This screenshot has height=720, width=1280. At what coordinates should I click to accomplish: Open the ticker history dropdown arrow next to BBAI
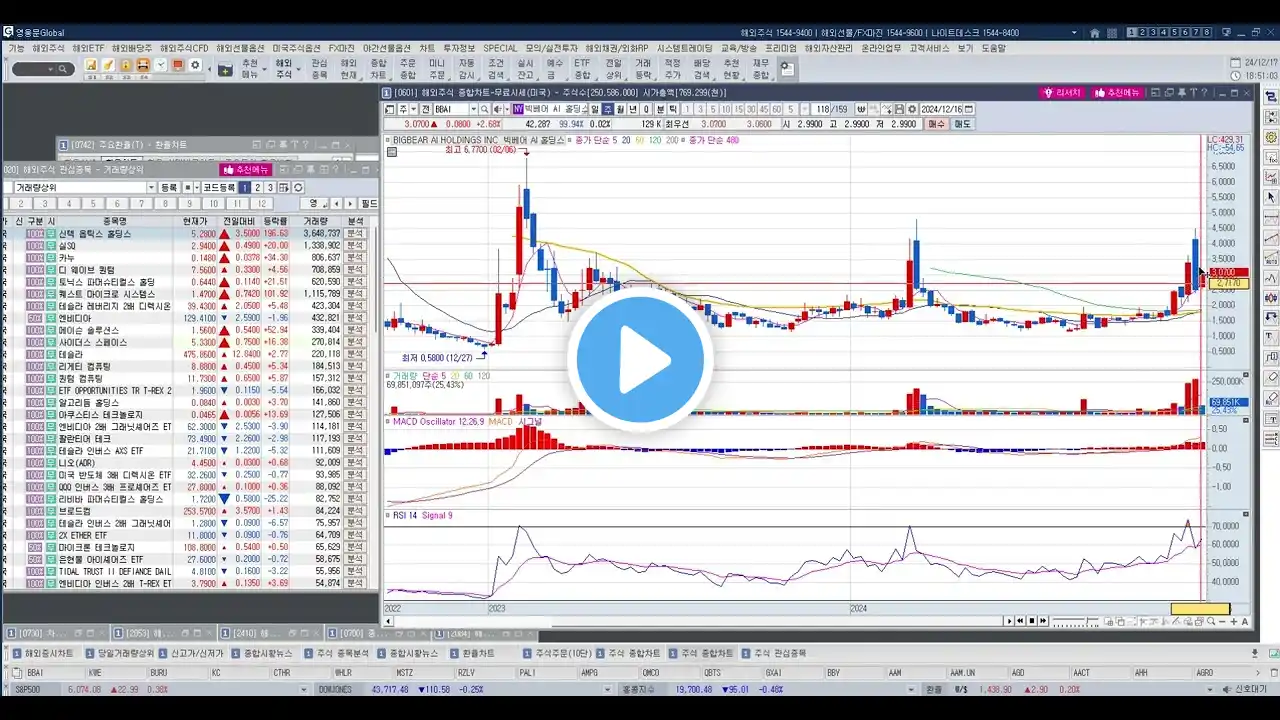click(x=474, y=109)
